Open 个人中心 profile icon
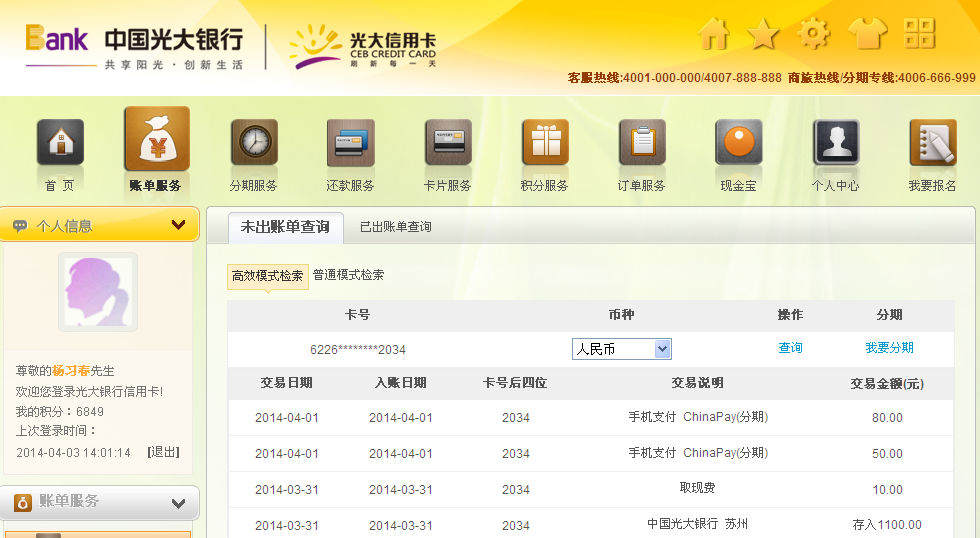 835,143
